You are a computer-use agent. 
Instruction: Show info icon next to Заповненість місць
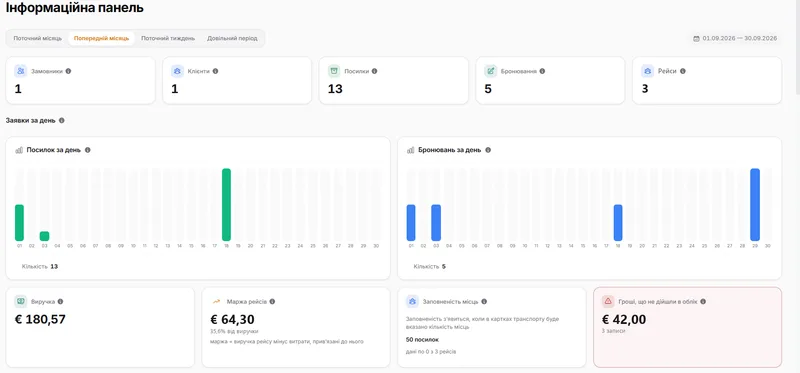pyautogui.click(x=484, y=302)
